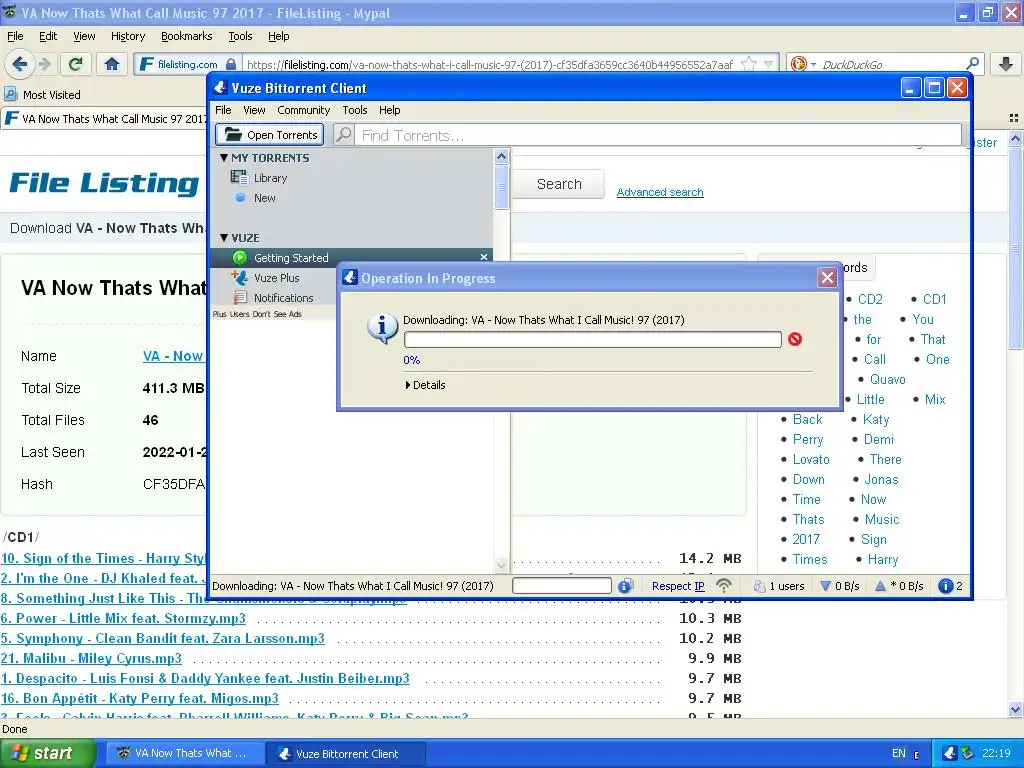Click the DuckDuckGo search magnifier icon
The image size is (1024, 768).
tap(972, 64)
